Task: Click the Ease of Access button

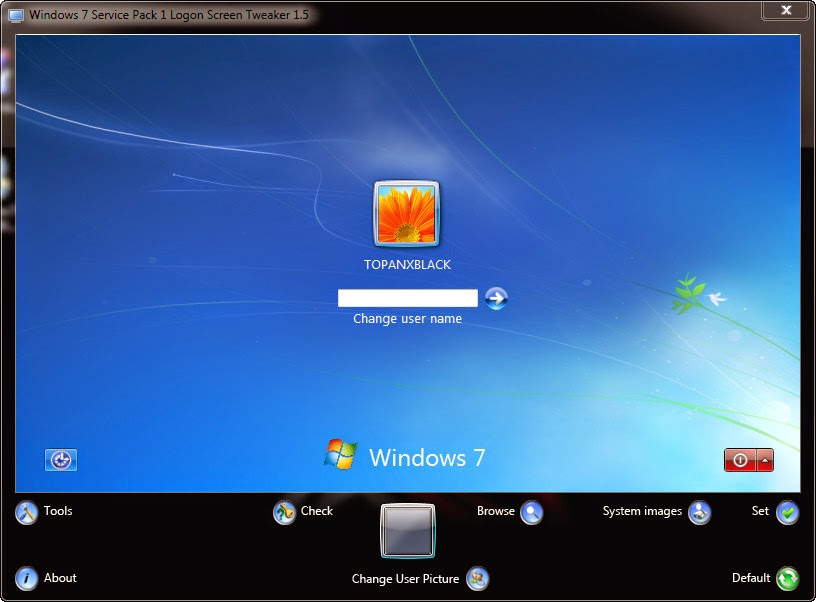Action: tap(61, 460)
